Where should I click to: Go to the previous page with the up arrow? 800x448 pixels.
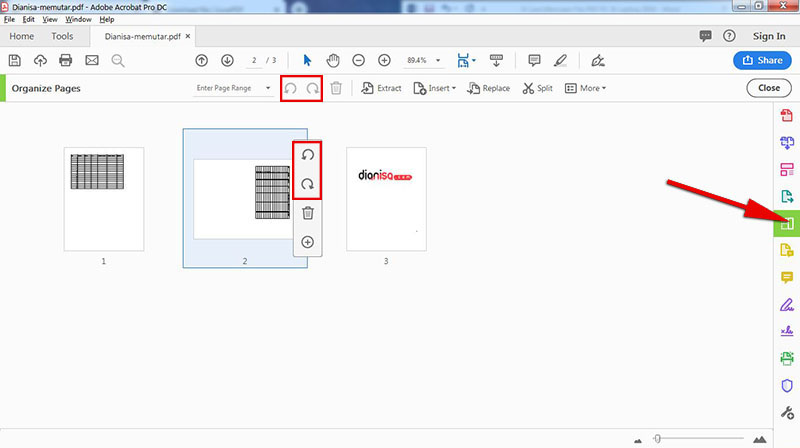pos(202,61)
